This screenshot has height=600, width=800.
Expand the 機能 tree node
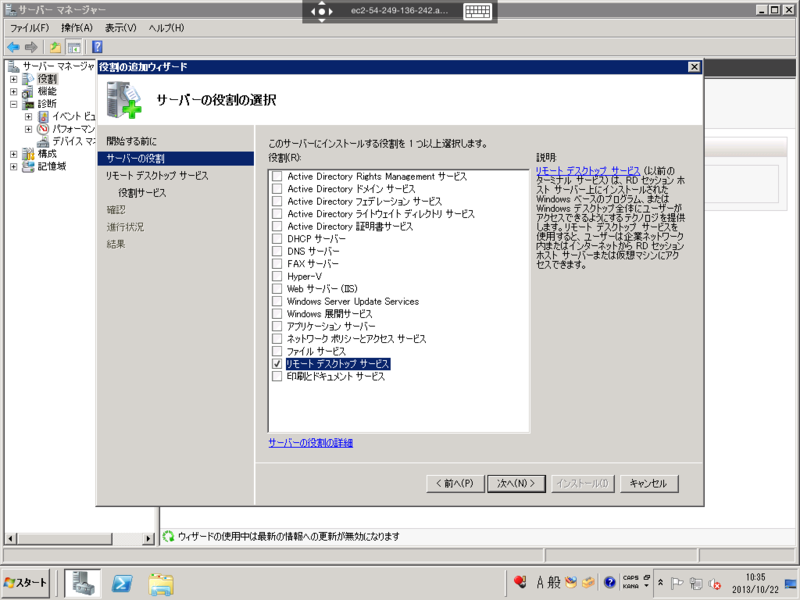click(14, 92)
